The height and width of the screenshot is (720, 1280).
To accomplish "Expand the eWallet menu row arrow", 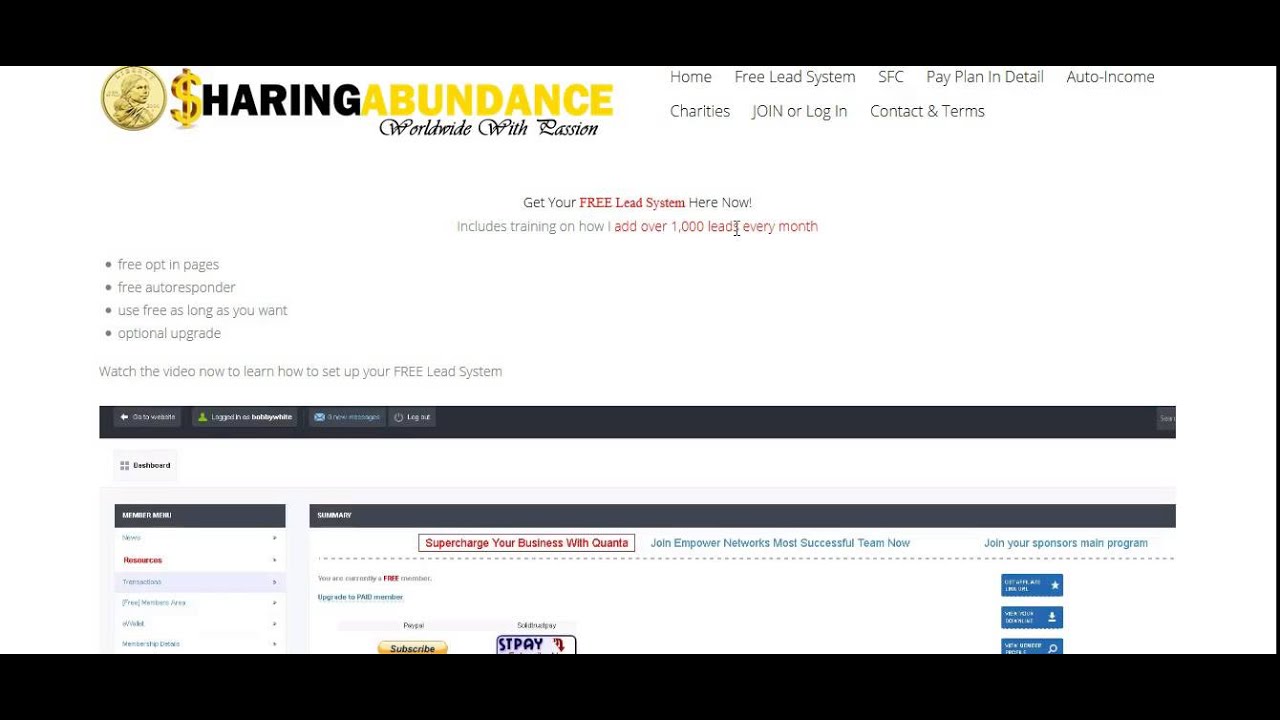I will [x=274, y=624].
